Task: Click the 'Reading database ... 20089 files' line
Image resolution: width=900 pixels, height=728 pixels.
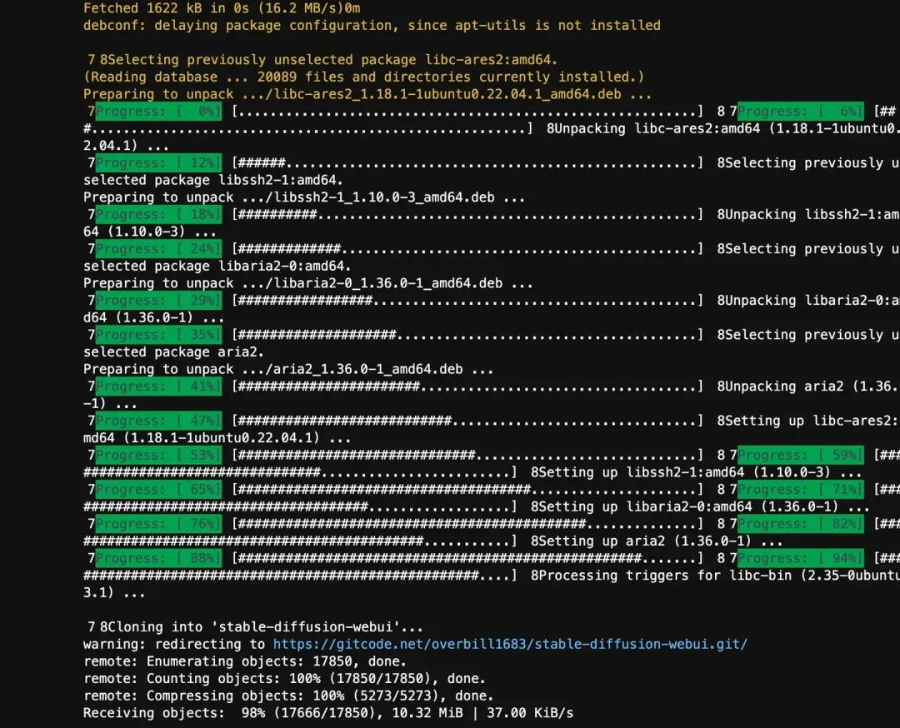Action: click(363, 77)
